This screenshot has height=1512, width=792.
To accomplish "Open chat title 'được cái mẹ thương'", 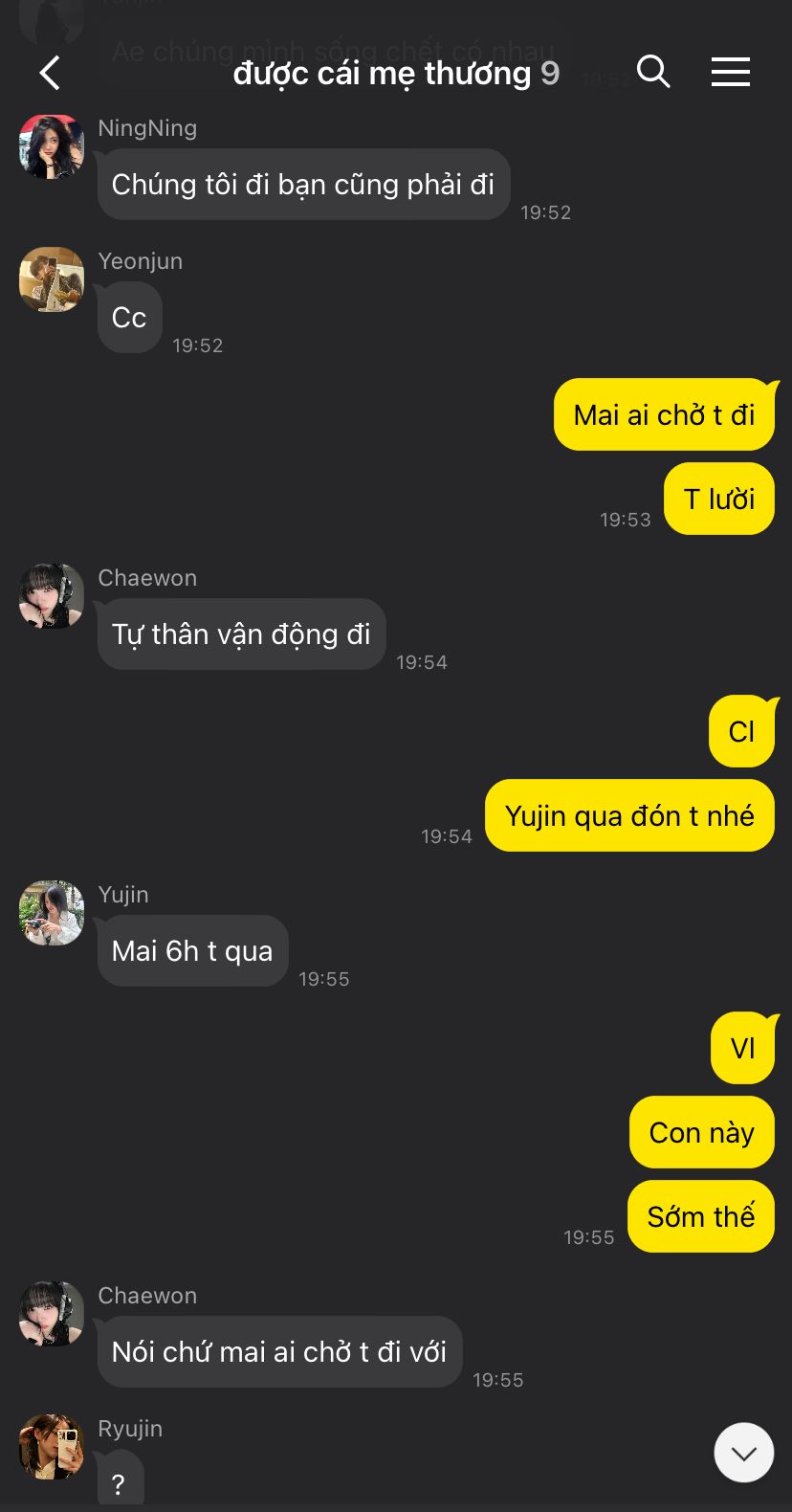I will (382, 73).
